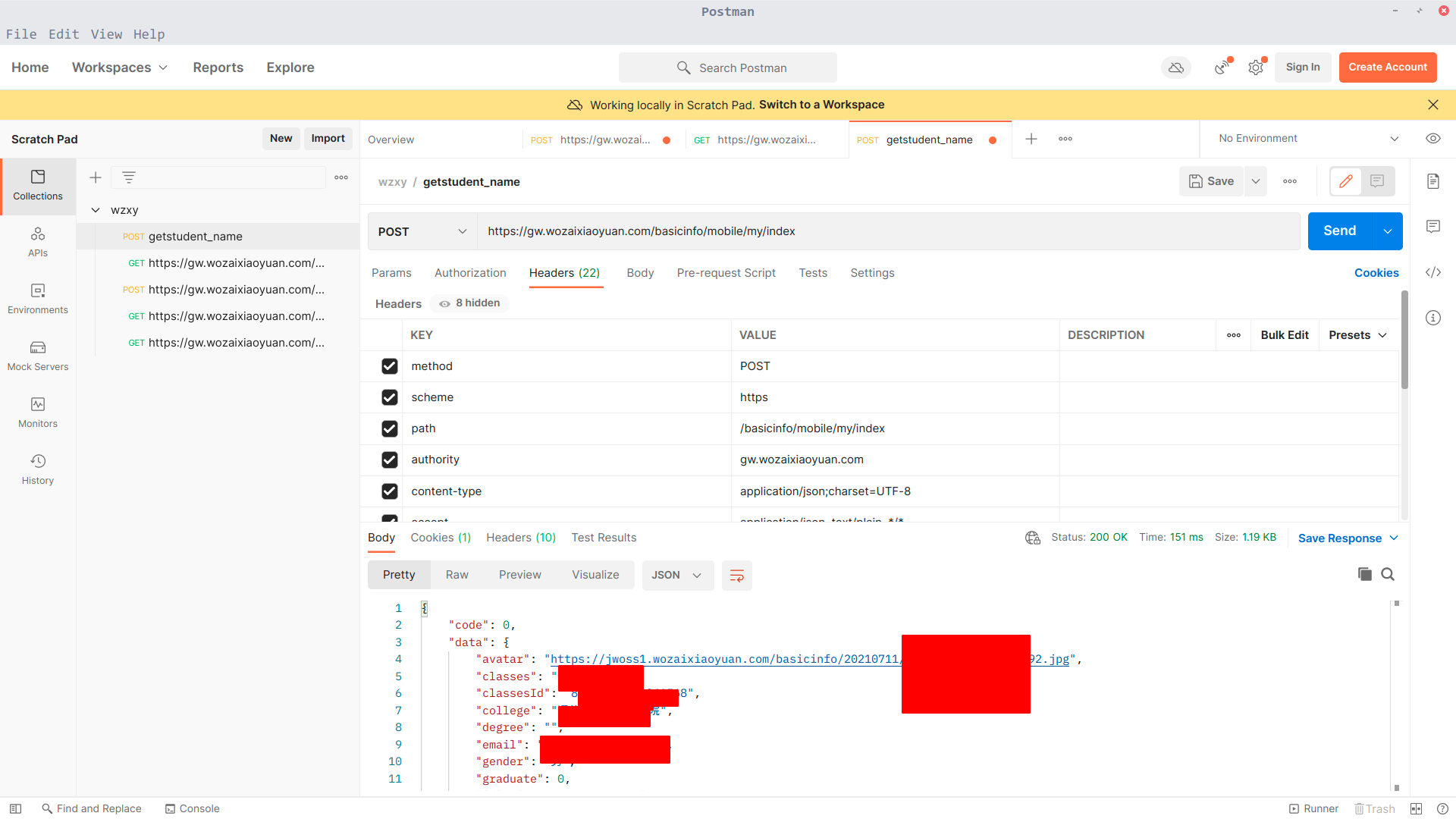This screenshot has width=1456, height=819.
Task: Open the Monitors sidebar panel
Action: point(38,412)
